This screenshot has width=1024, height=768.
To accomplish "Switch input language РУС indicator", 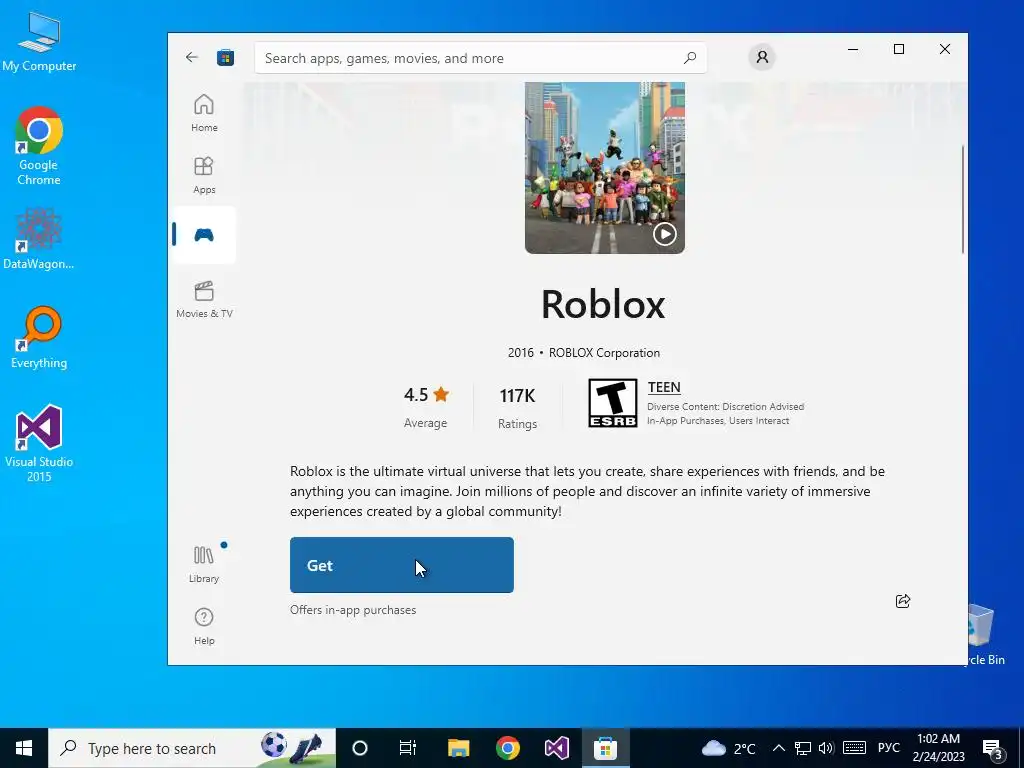I will click(x=888, y=748).
